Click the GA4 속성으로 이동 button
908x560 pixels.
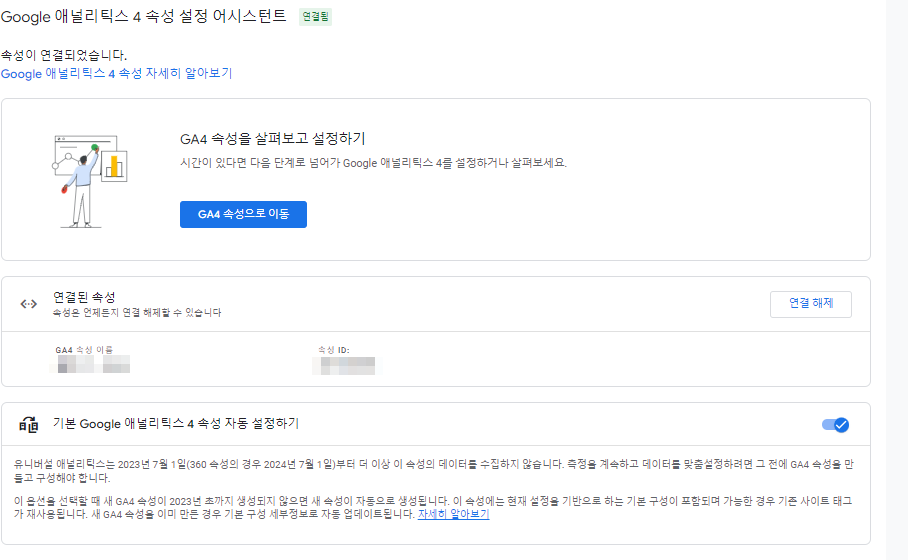243,214
